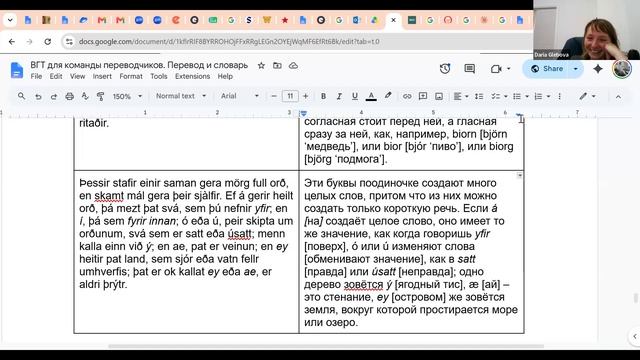
Task: Open the View menu
Action: (77, 76)
